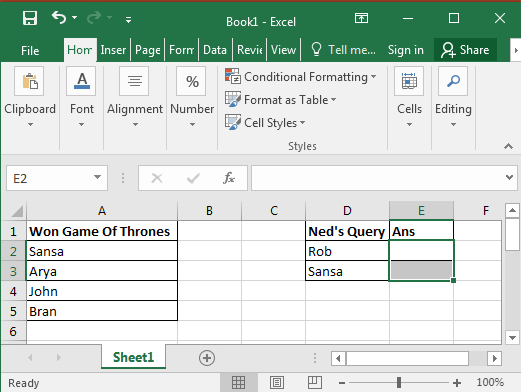Open the Editing magnifier icon group
Viewport: 521px width, 392px height.
[x=453, y=81]
